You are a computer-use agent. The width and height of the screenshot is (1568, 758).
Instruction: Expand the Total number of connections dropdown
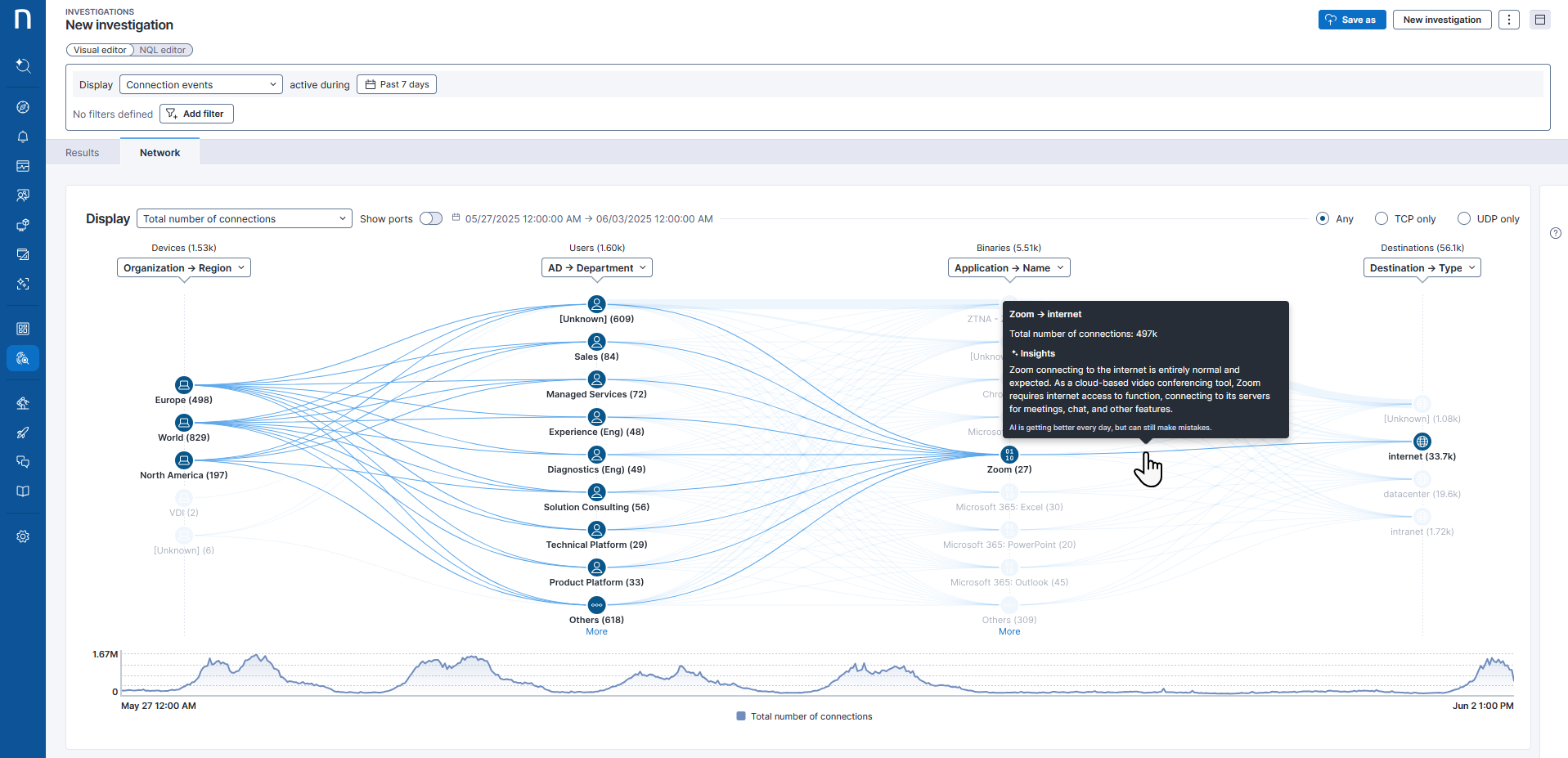point(244,218)
